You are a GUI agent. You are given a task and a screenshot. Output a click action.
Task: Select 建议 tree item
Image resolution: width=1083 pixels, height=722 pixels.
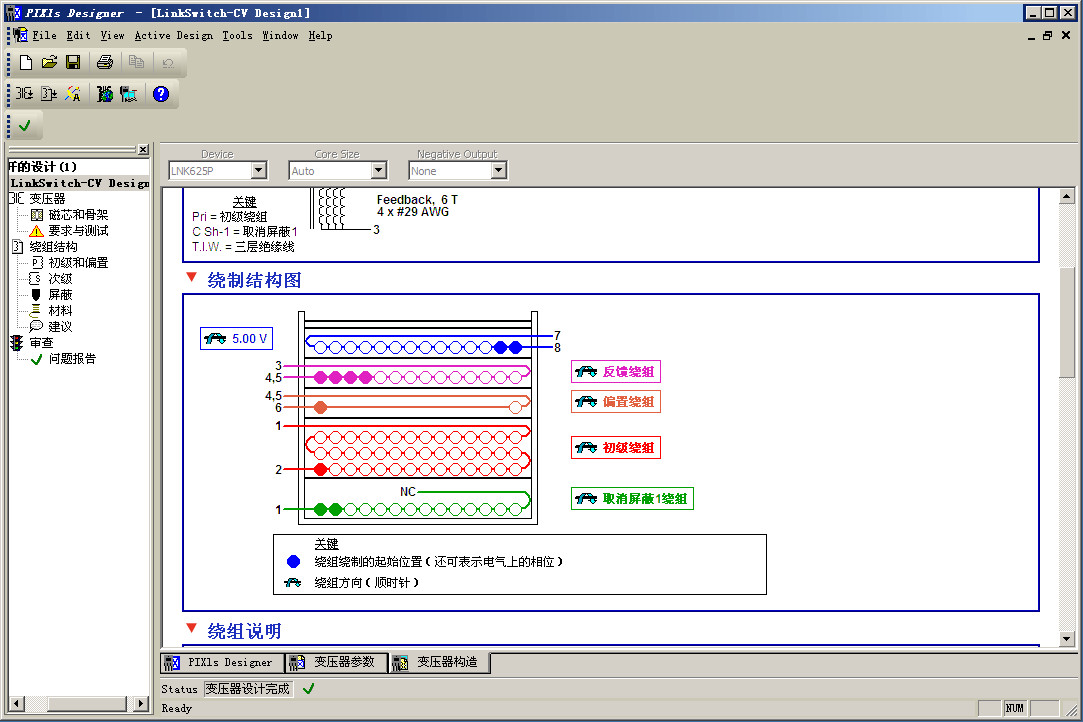(x=60, y=327)
